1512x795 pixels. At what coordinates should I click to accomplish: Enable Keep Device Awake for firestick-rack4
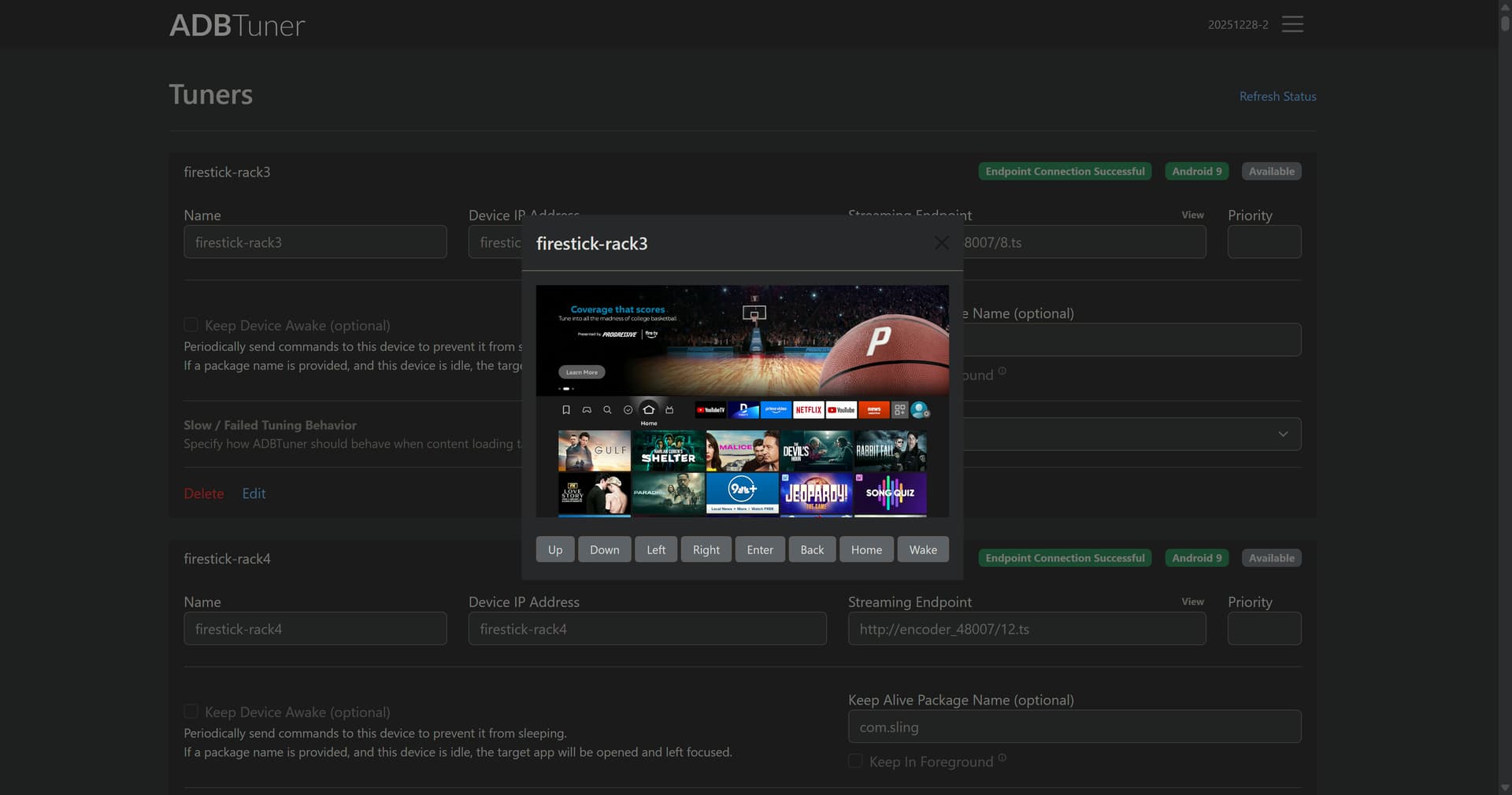coord(191,712)
